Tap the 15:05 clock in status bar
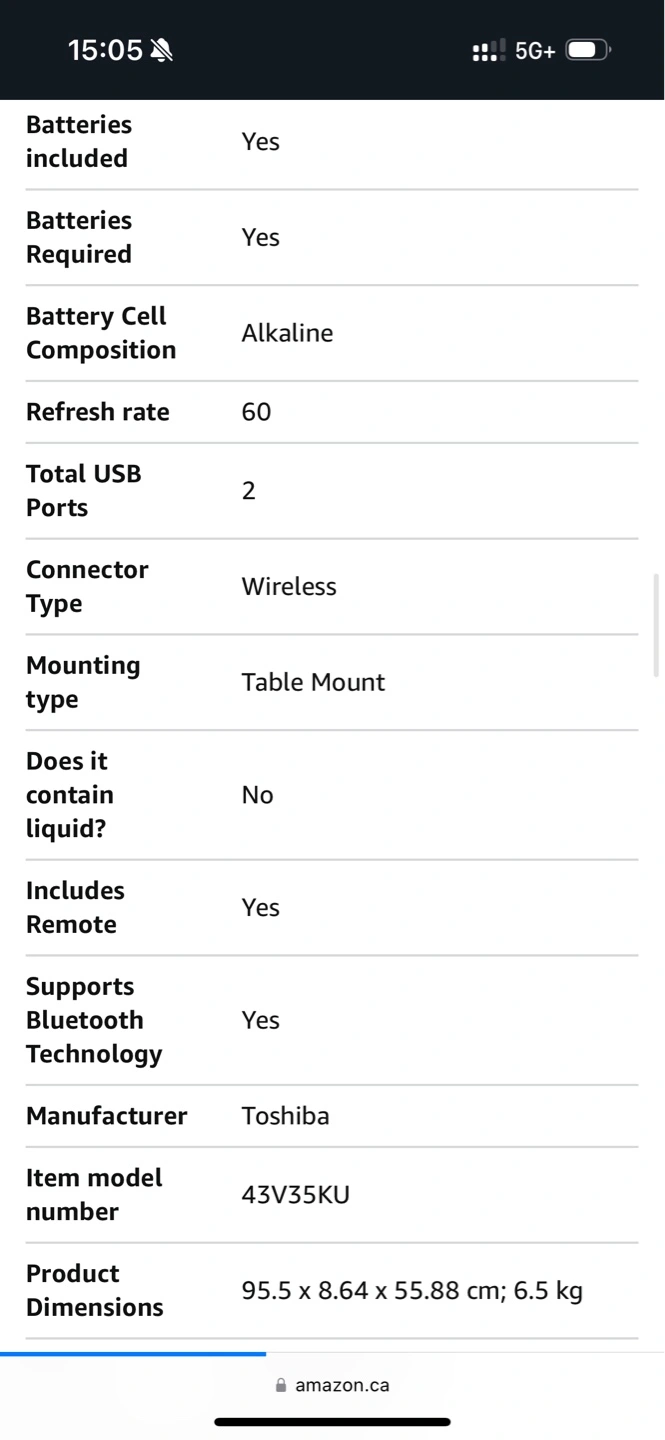The height and width of the screenshot is (1440, 665). pos(105,50)
